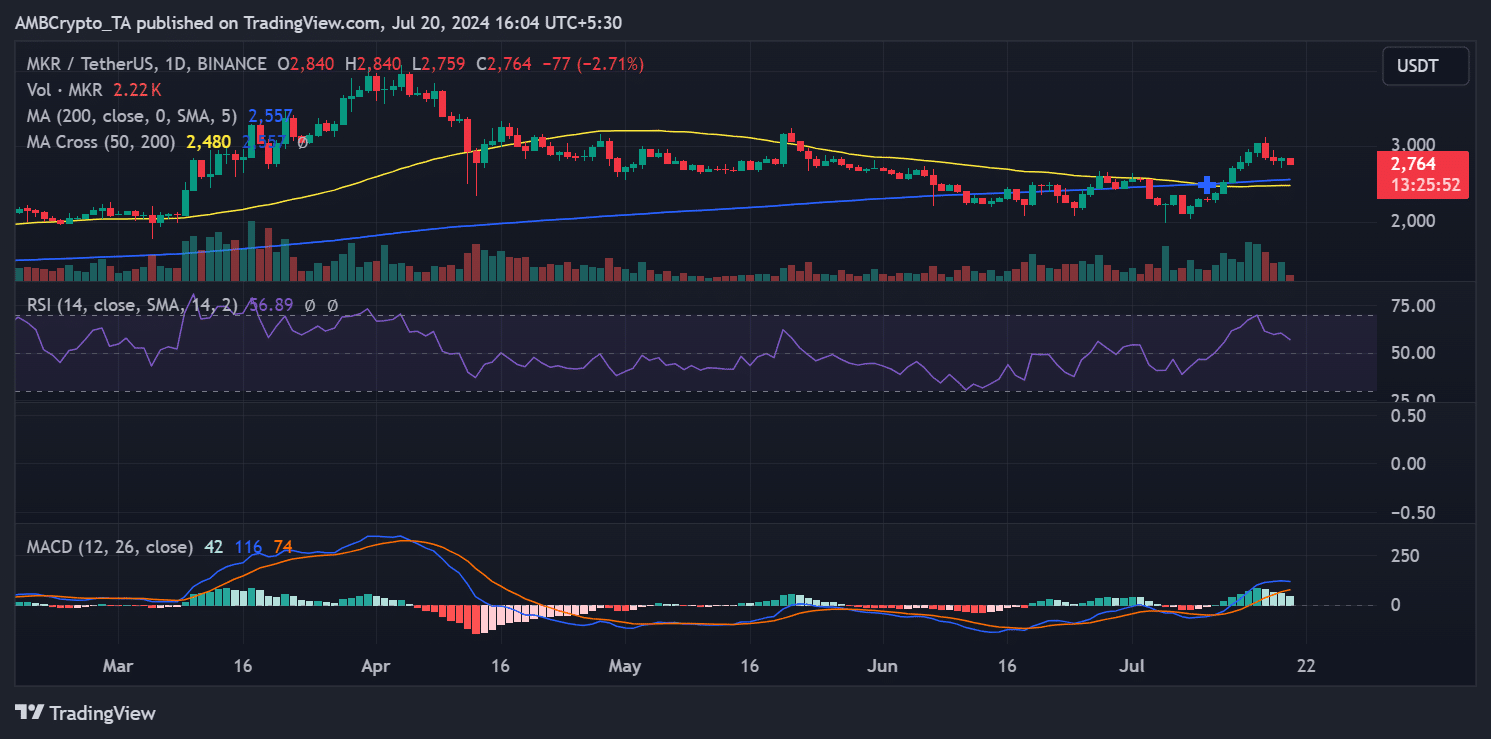This screenshot has width=1491, height=739.
Task: Click the 50.00 RSI axis label
Action: [1412, 353]
